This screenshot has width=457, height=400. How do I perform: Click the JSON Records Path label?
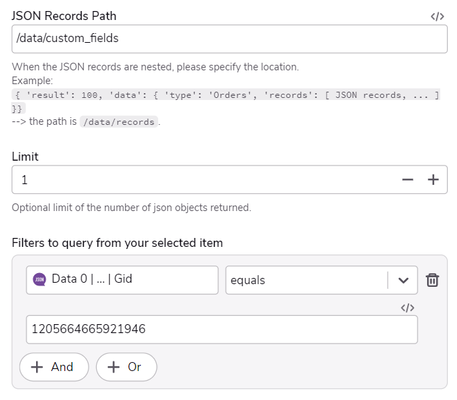click(x=64, y=16)
